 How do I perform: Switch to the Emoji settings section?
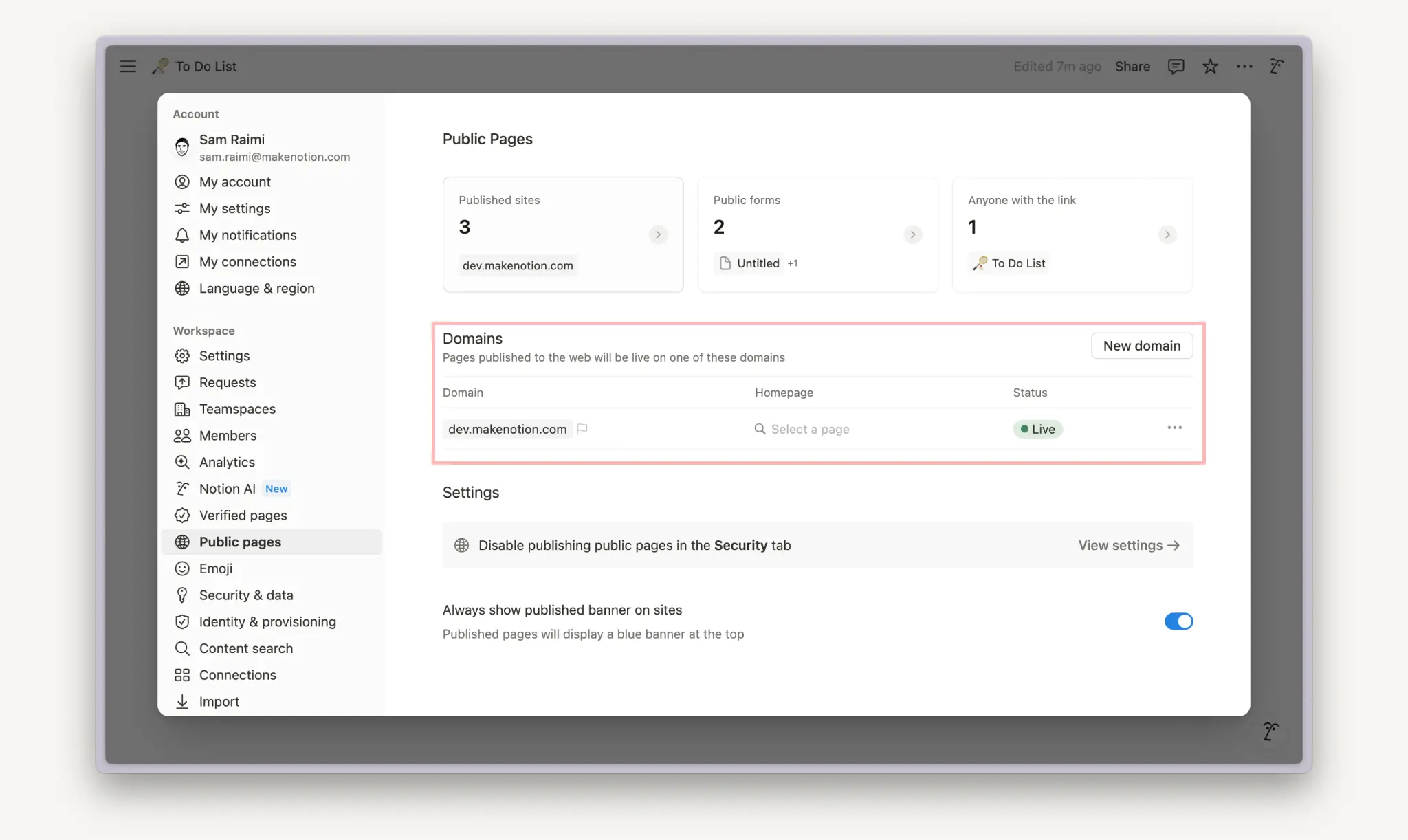(215, 568)
